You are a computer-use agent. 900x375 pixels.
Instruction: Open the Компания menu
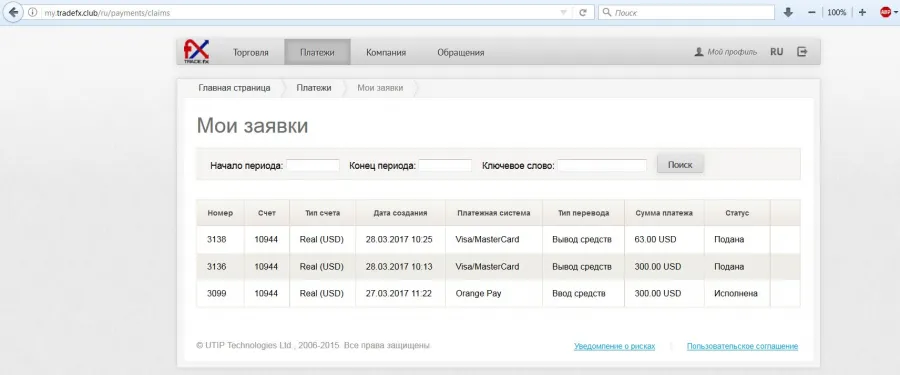pyautogui.click(x=386, y=52)
